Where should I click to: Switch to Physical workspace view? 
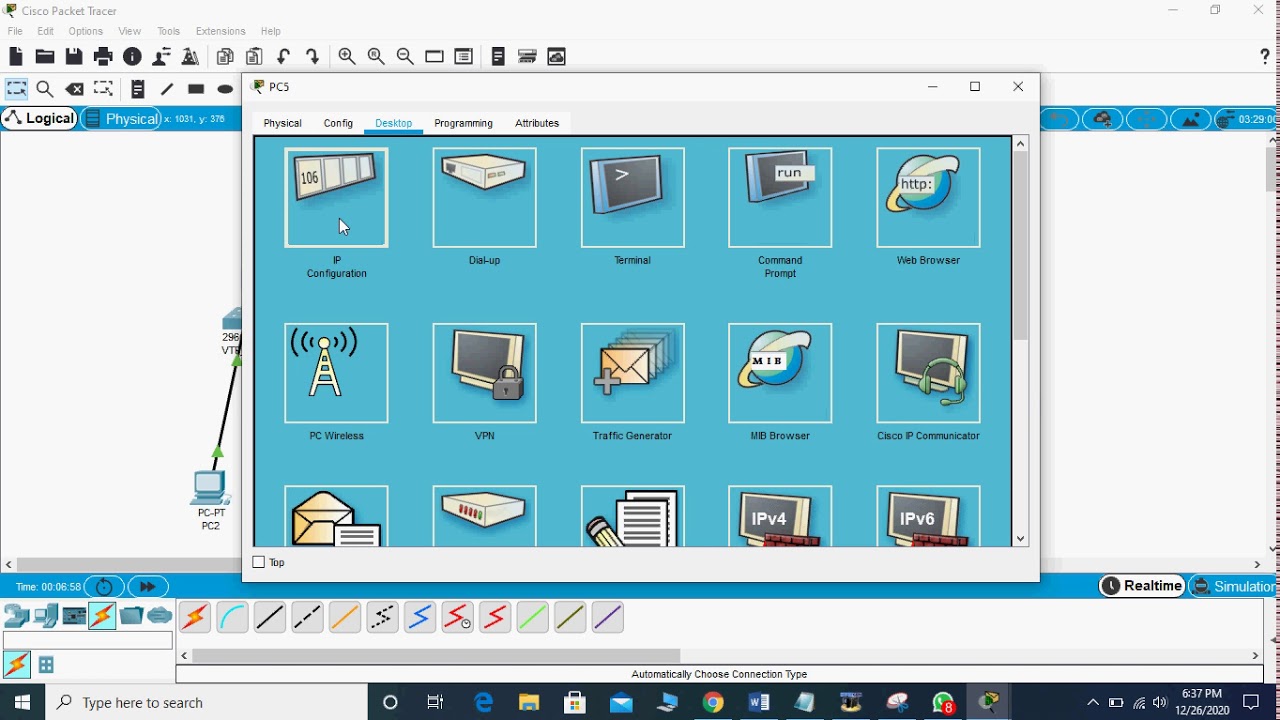[121, 119]
